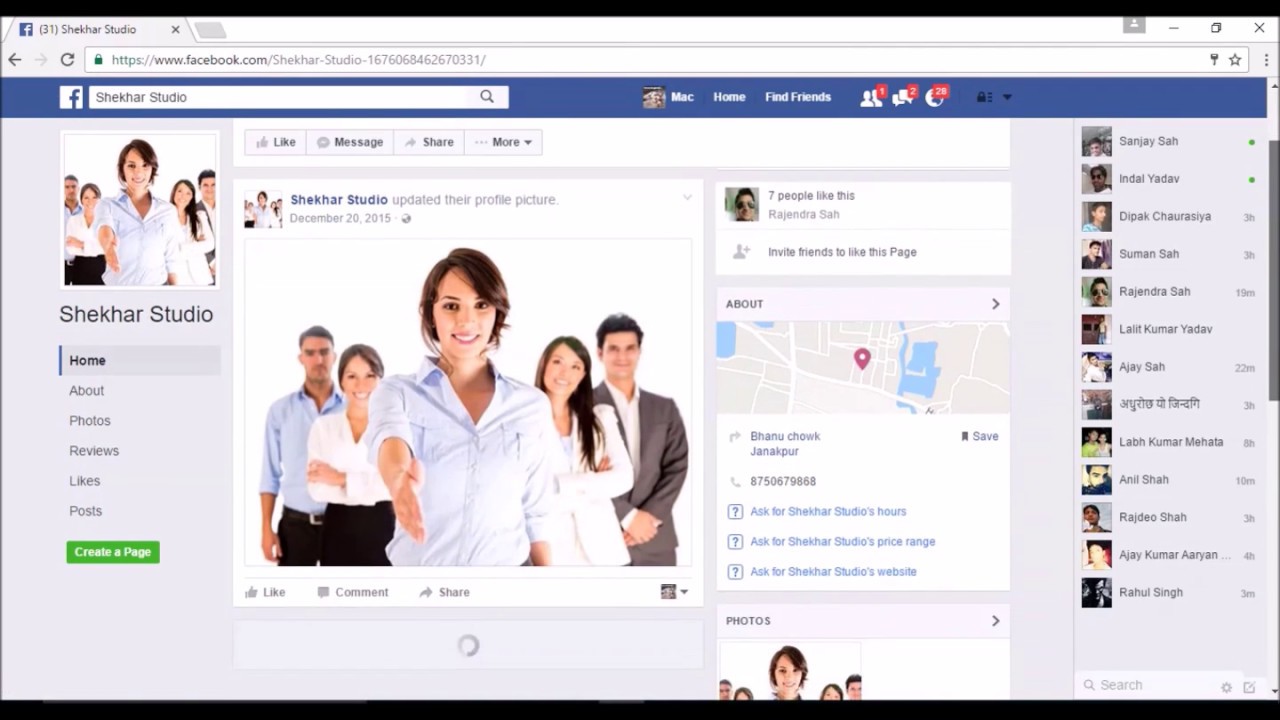Screen dimensions: 1280x720
Task: Open chat with Sanjay Sah
Action: pyautogui.click(x=1168, y=141)
